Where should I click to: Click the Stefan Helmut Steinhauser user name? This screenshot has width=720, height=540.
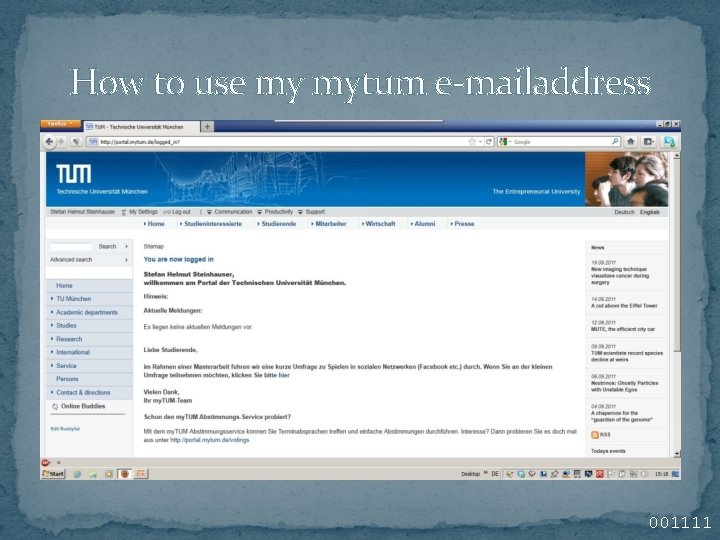(82, 212)
